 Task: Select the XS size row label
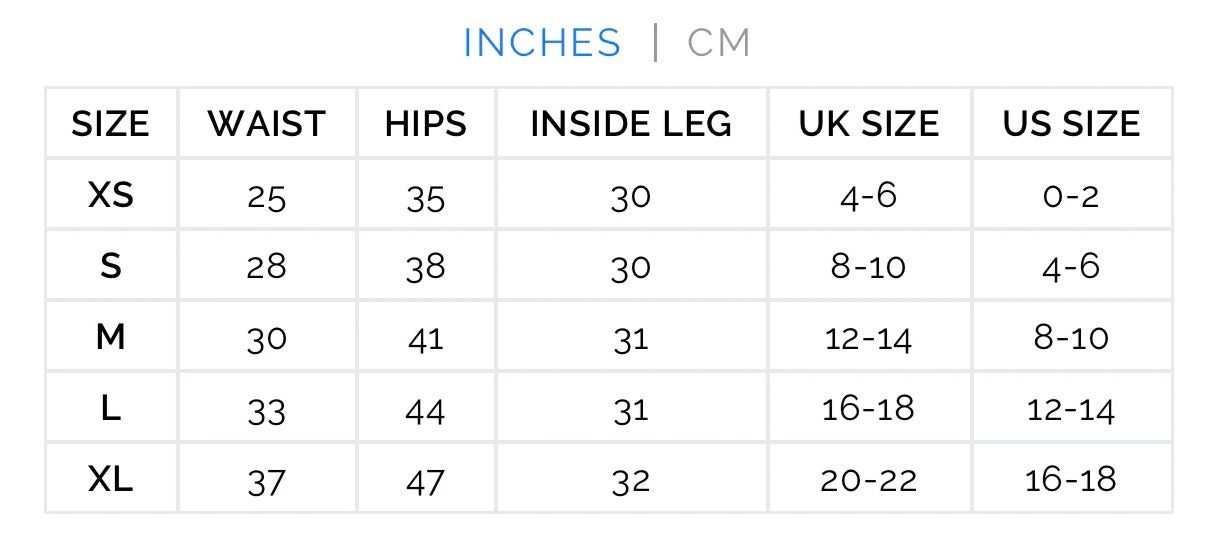pos(111,195)
